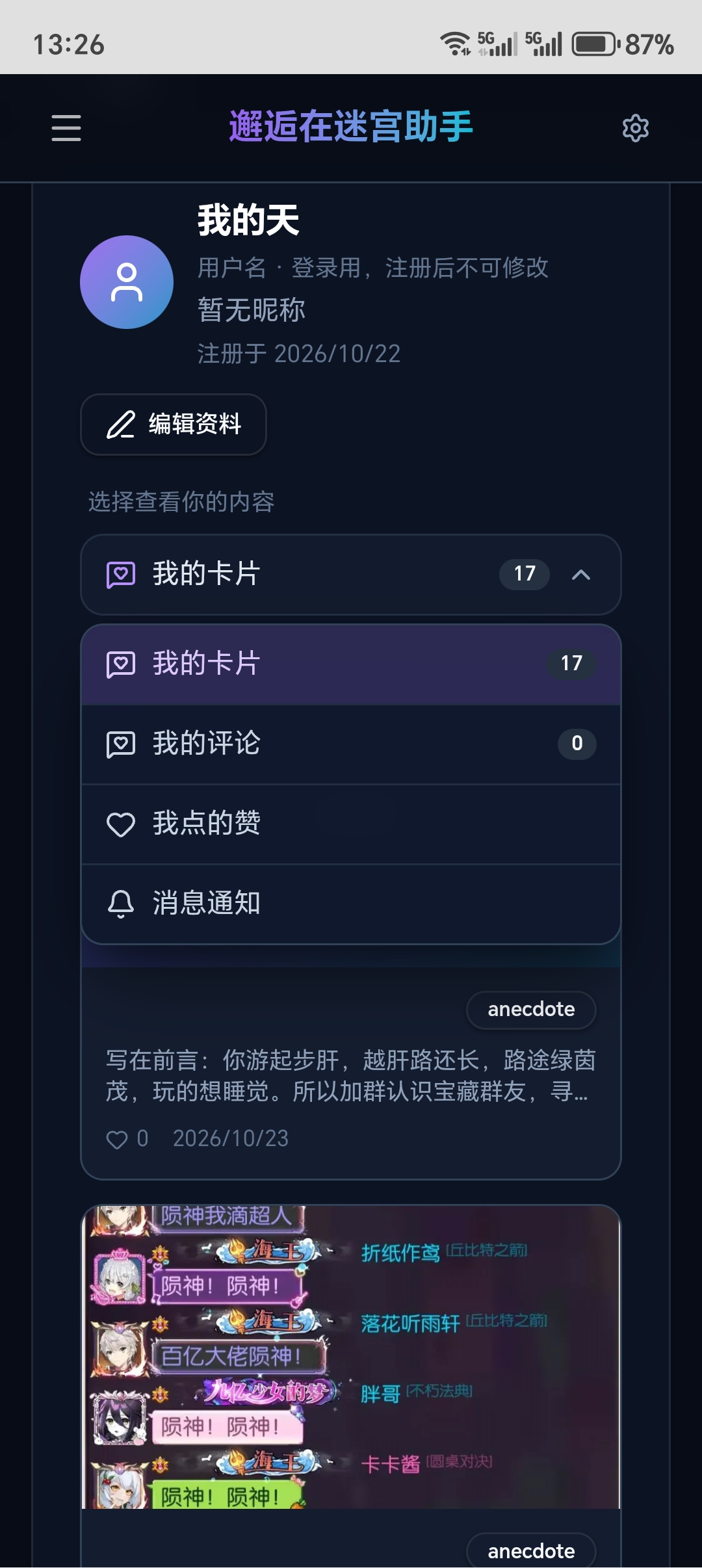Screen dimensions: 702x1568
Task: Toggle the 我的卡片 content selector
Action: [x=351, y=575]
